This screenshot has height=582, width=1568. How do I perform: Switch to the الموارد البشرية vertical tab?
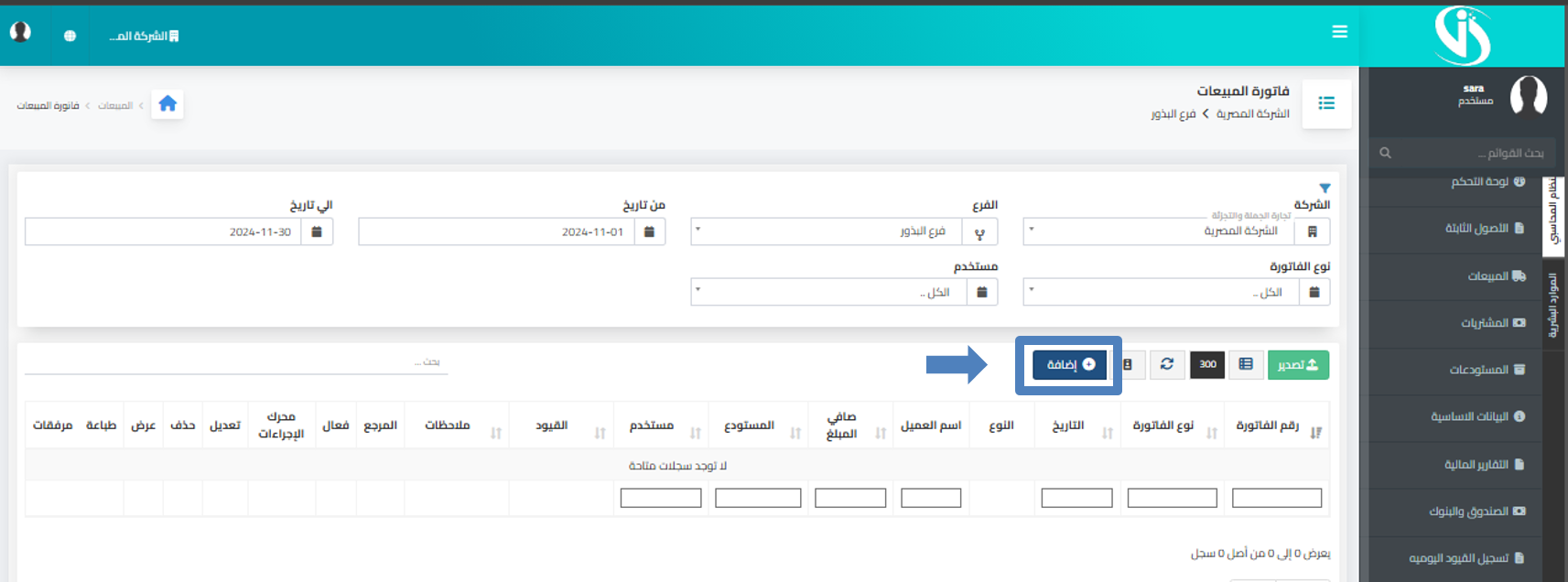pyautogui.click(x=1553, y=306)
